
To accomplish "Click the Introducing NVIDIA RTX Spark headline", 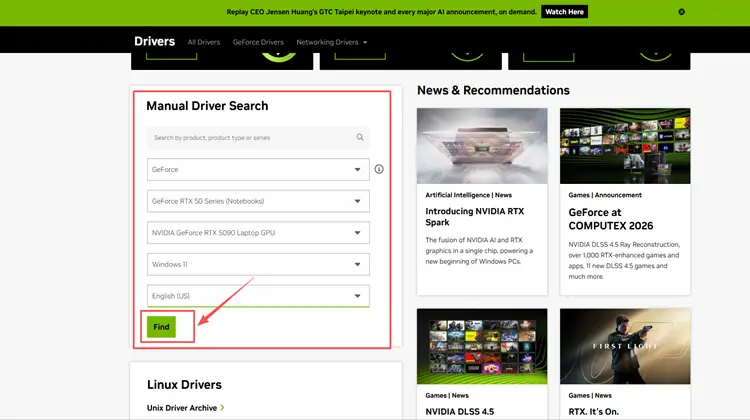I will pos(474,217).
